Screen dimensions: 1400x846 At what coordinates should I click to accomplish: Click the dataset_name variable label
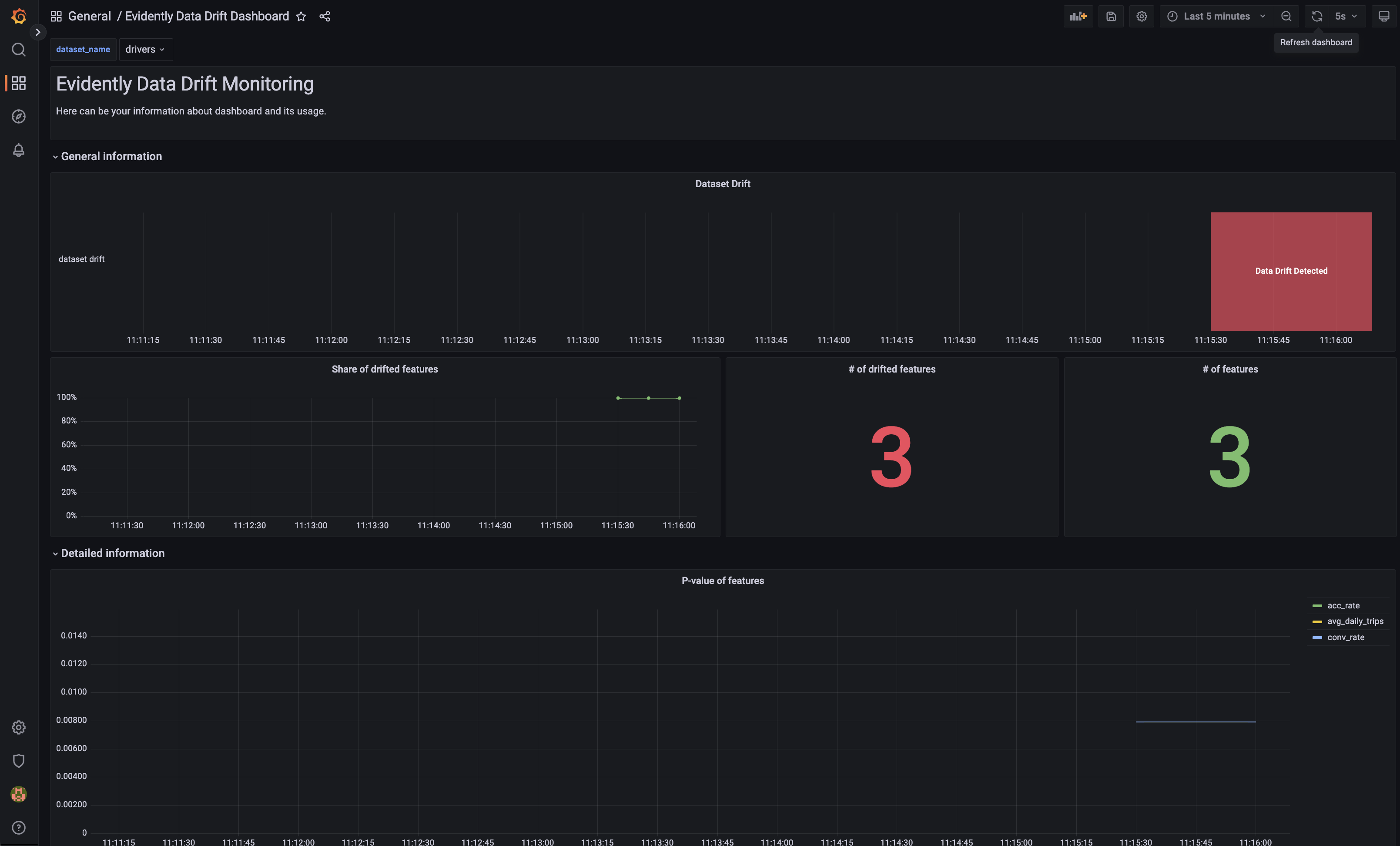click(x=83, y=50)
